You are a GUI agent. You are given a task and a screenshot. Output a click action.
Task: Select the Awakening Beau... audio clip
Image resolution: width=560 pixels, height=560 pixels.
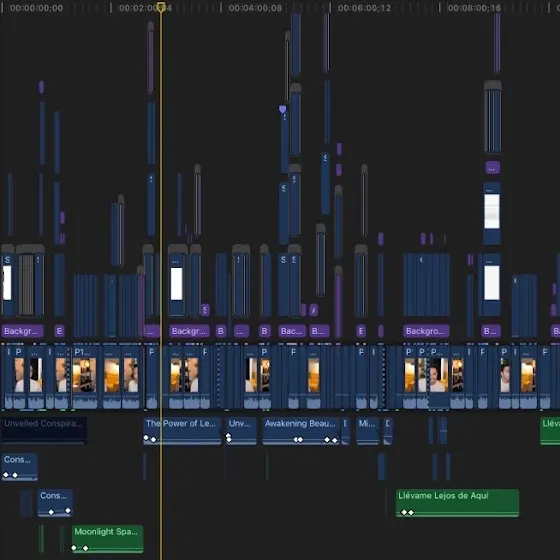coord(301,431)
